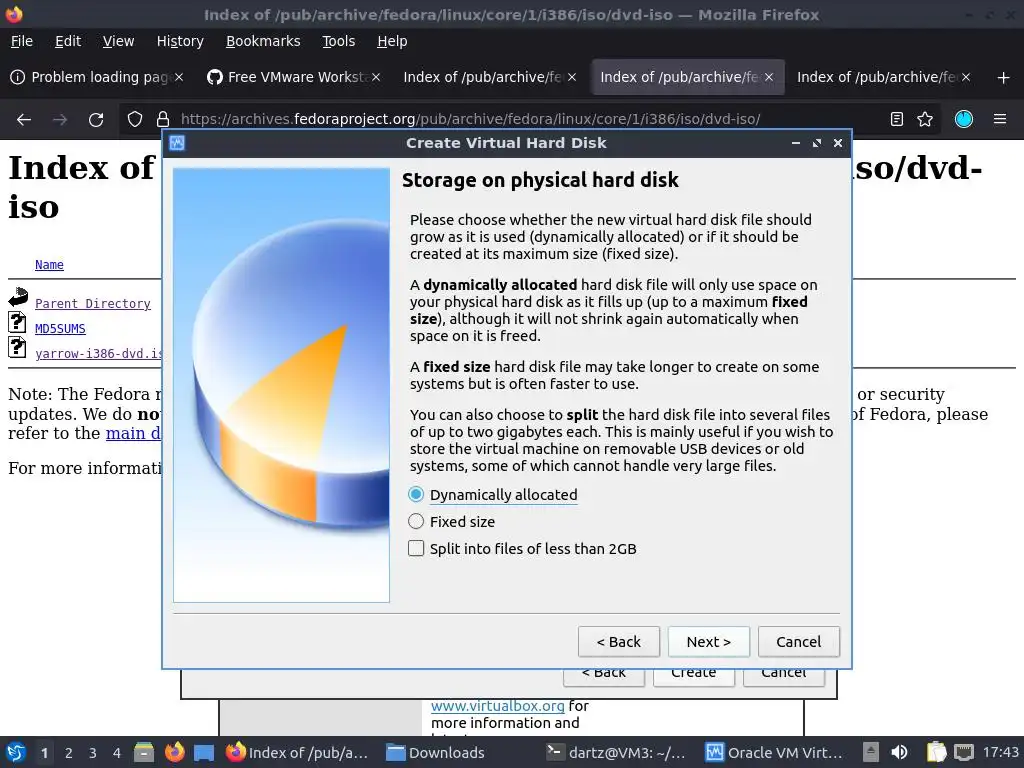Maximize the Create Virtual Hard Disk dialog
The image size is (1024, 768).
pyautogui.click(x=816, y=143)
